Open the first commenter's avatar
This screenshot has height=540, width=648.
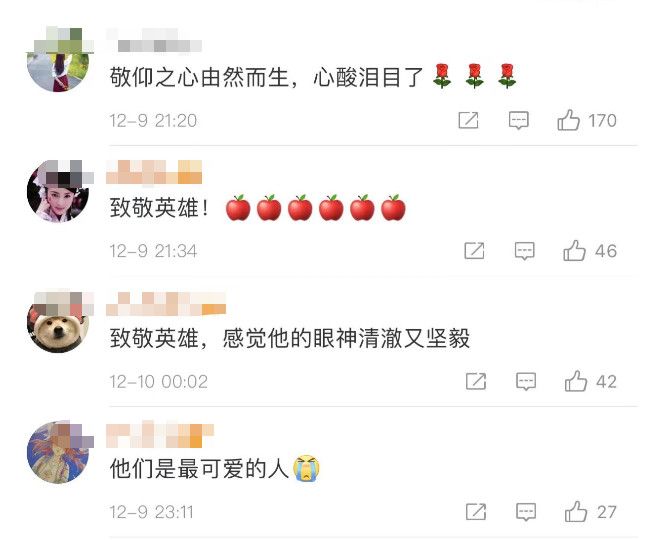pyautogui.click(x=58, y=60)
